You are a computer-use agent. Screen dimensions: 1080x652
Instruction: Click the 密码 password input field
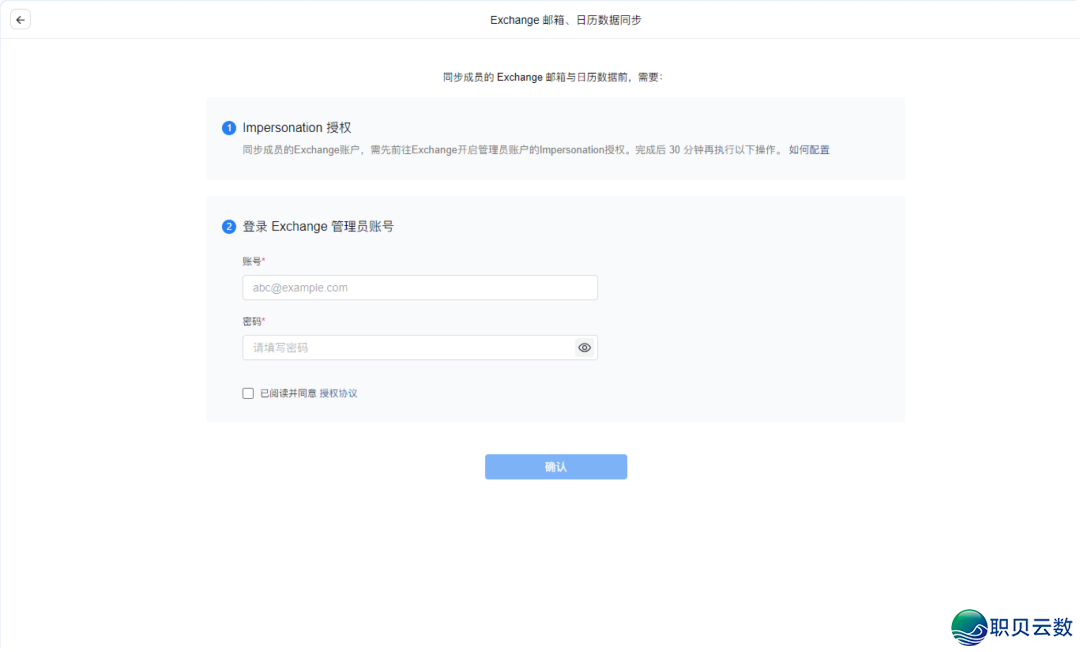tap(410, 347)
